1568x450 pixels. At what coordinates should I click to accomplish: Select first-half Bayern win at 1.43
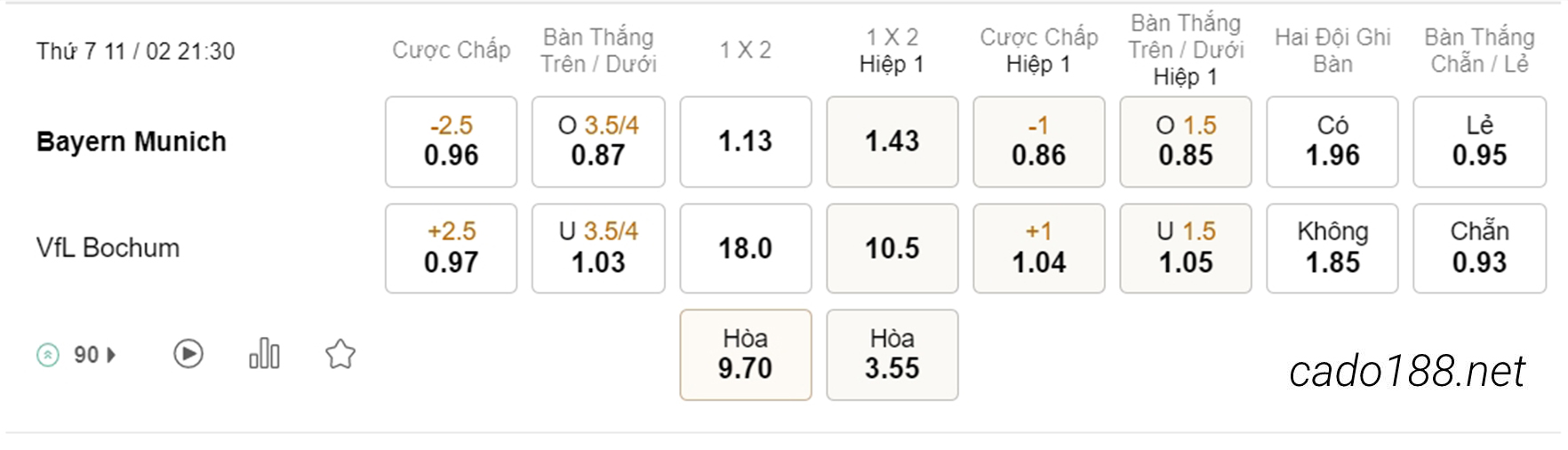[892, 141]
